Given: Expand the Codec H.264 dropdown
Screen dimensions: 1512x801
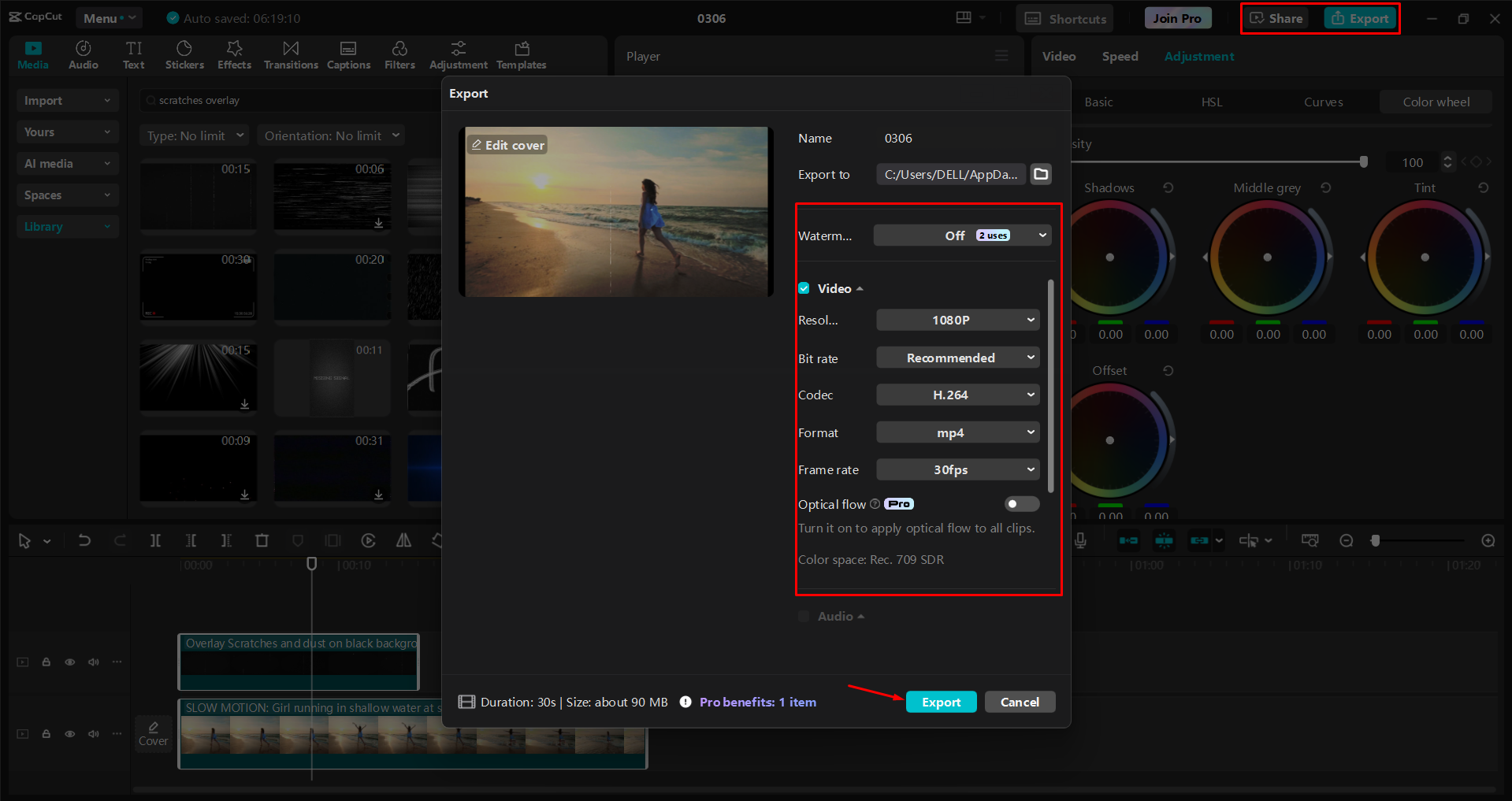Looking at the screenshot, I should click(957, 395).
